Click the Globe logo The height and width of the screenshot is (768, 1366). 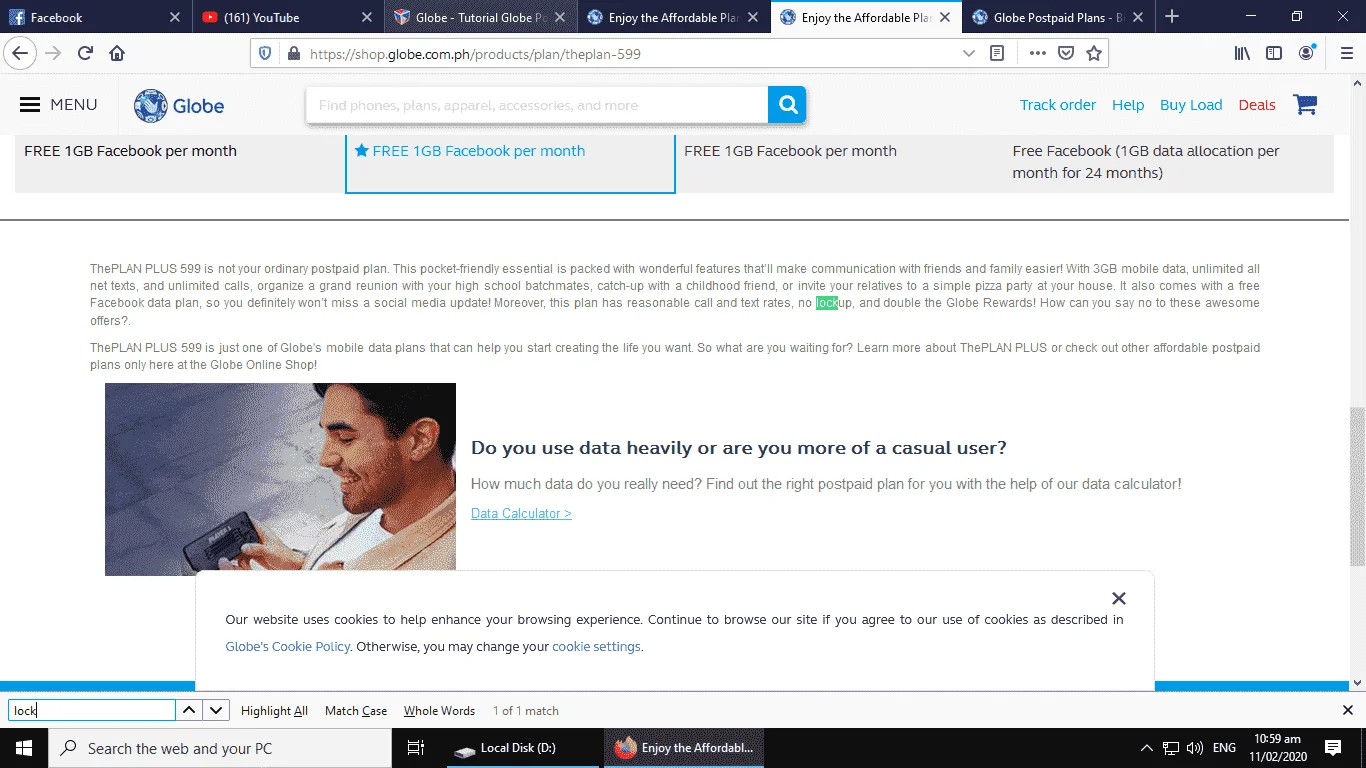179,105
